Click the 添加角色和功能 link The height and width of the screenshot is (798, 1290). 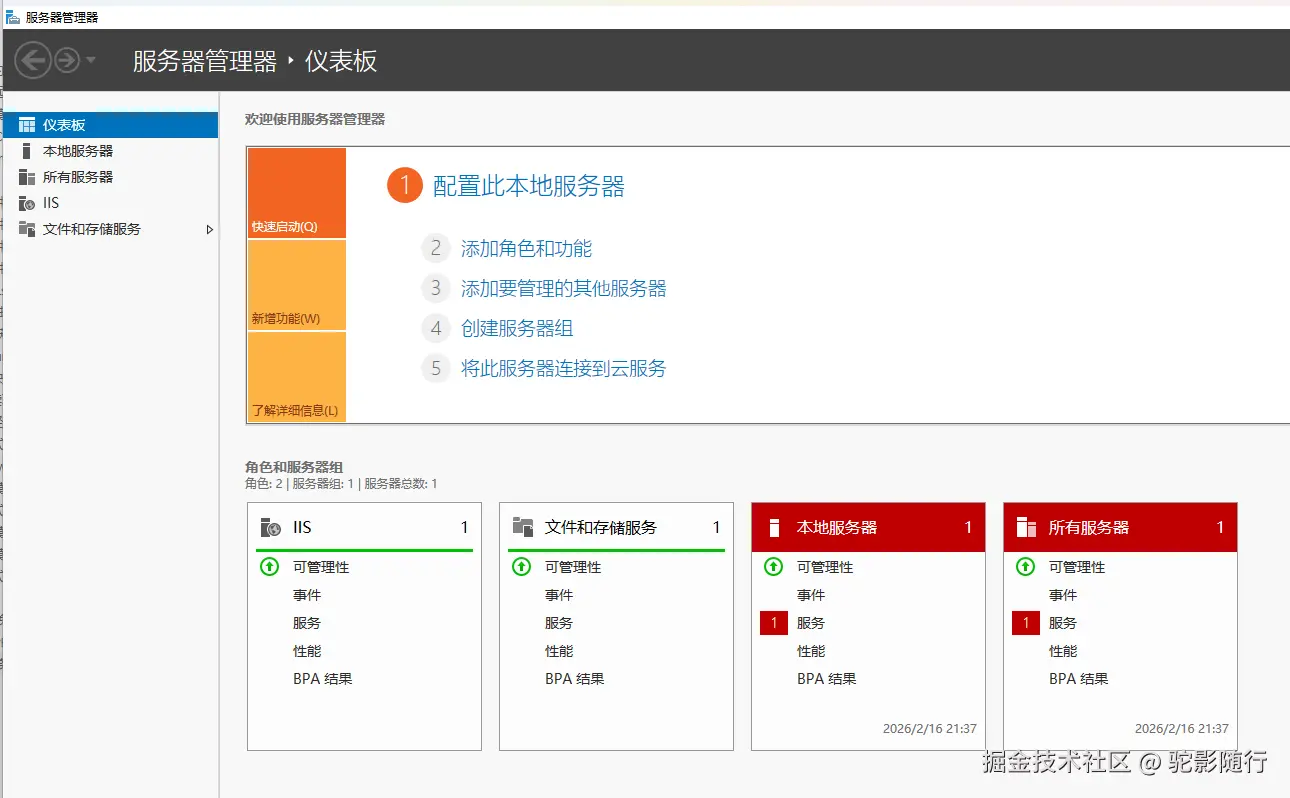pos(526,249)
